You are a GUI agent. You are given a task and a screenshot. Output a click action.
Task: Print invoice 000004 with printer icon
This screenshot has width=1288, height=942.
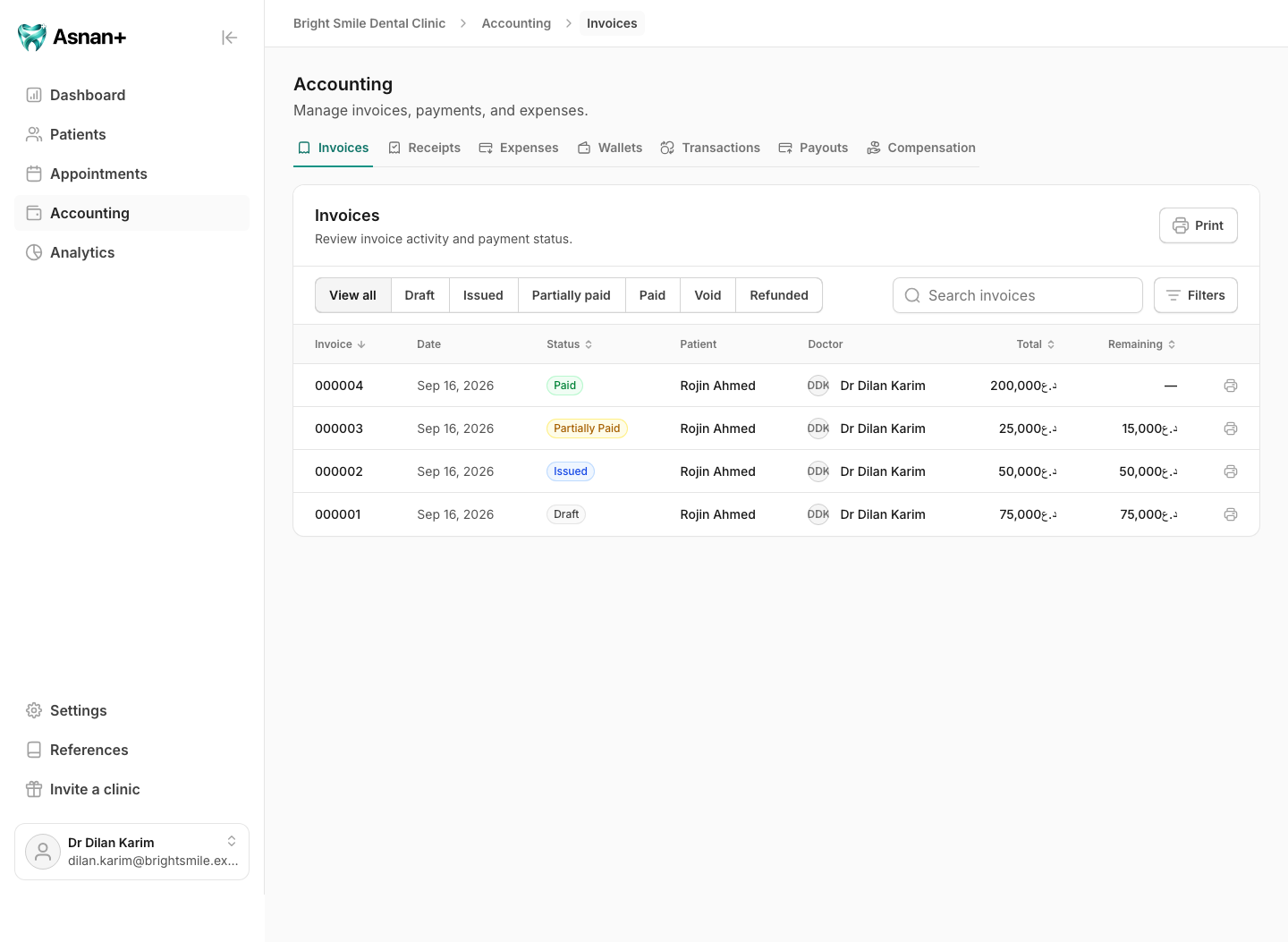coord(1231,386)
